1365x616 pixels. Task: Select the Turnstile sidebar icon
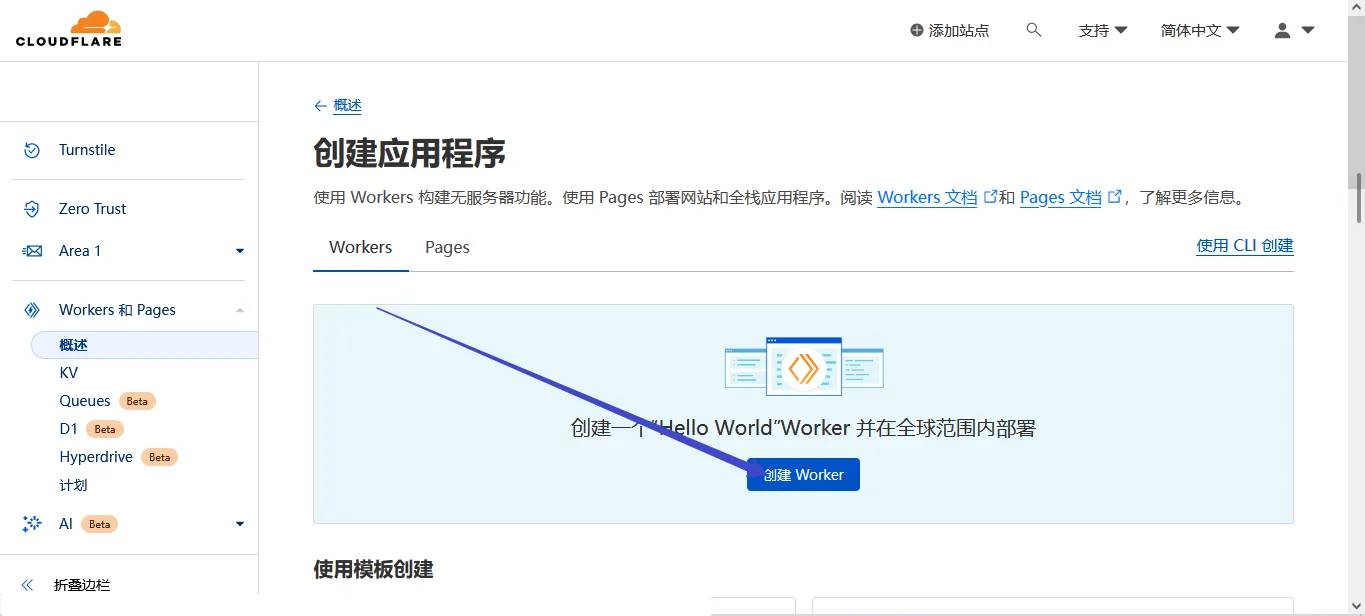[31, 149]
